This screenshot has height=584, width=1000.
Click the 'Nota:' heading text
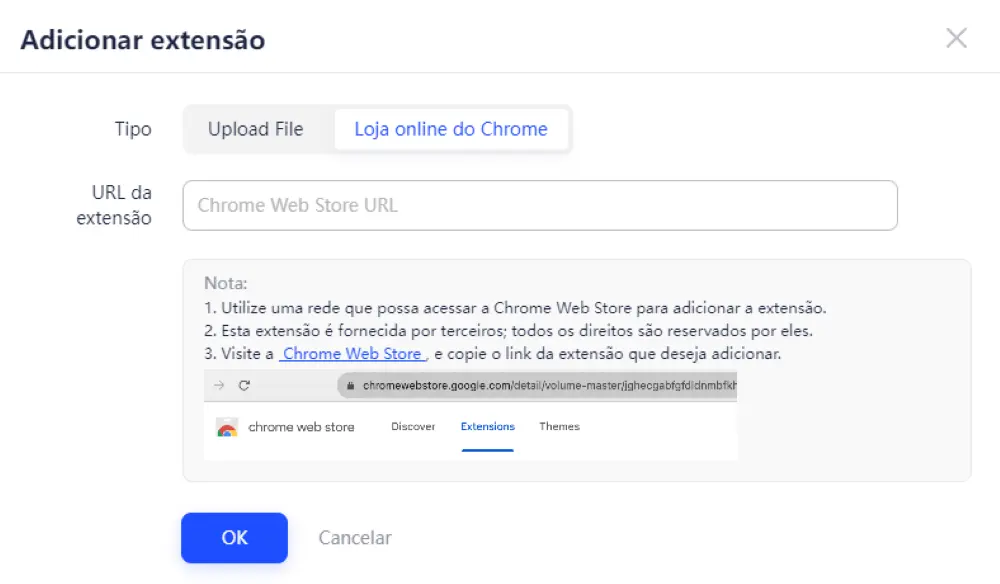(226, 283)
